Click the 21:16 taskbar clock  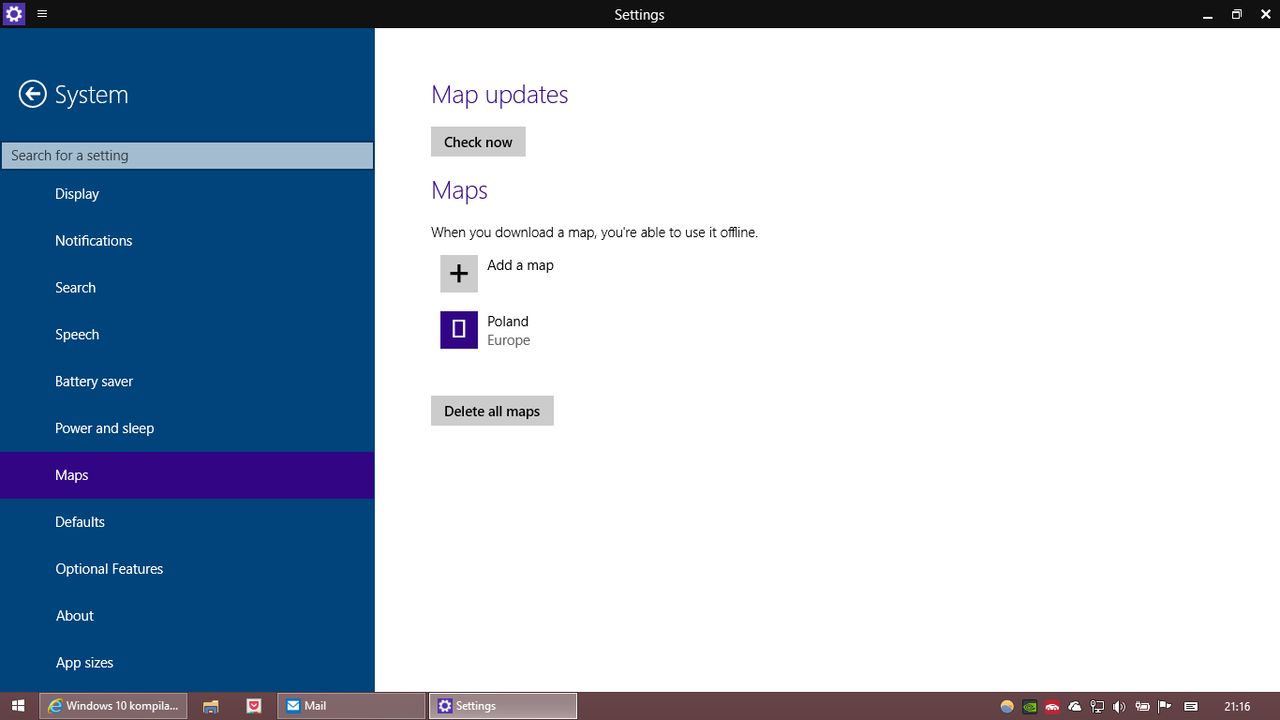pos(1237,706)
